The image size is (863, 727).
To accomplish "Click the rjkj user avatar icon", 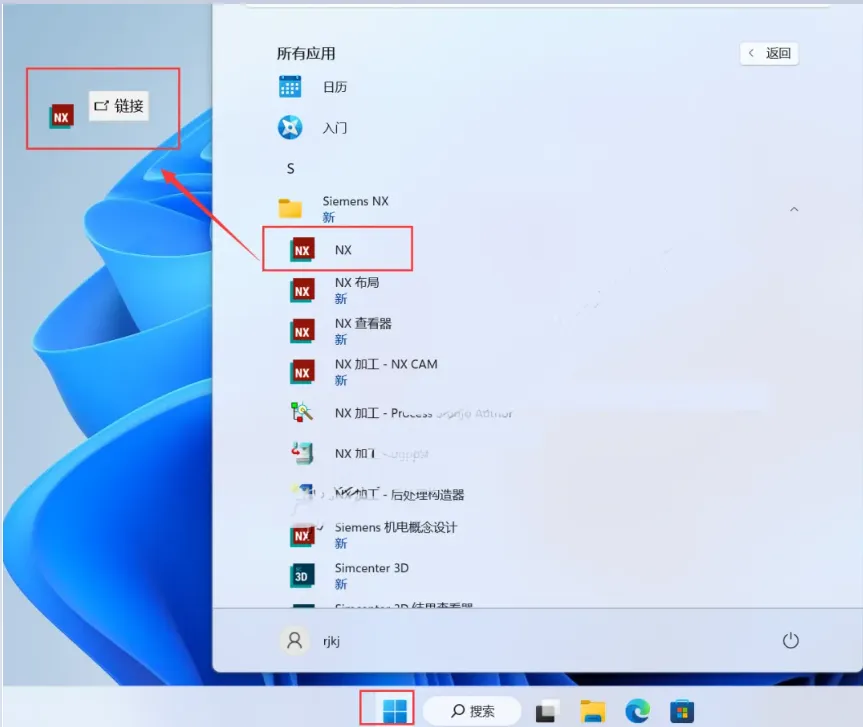I will point(294,641).
